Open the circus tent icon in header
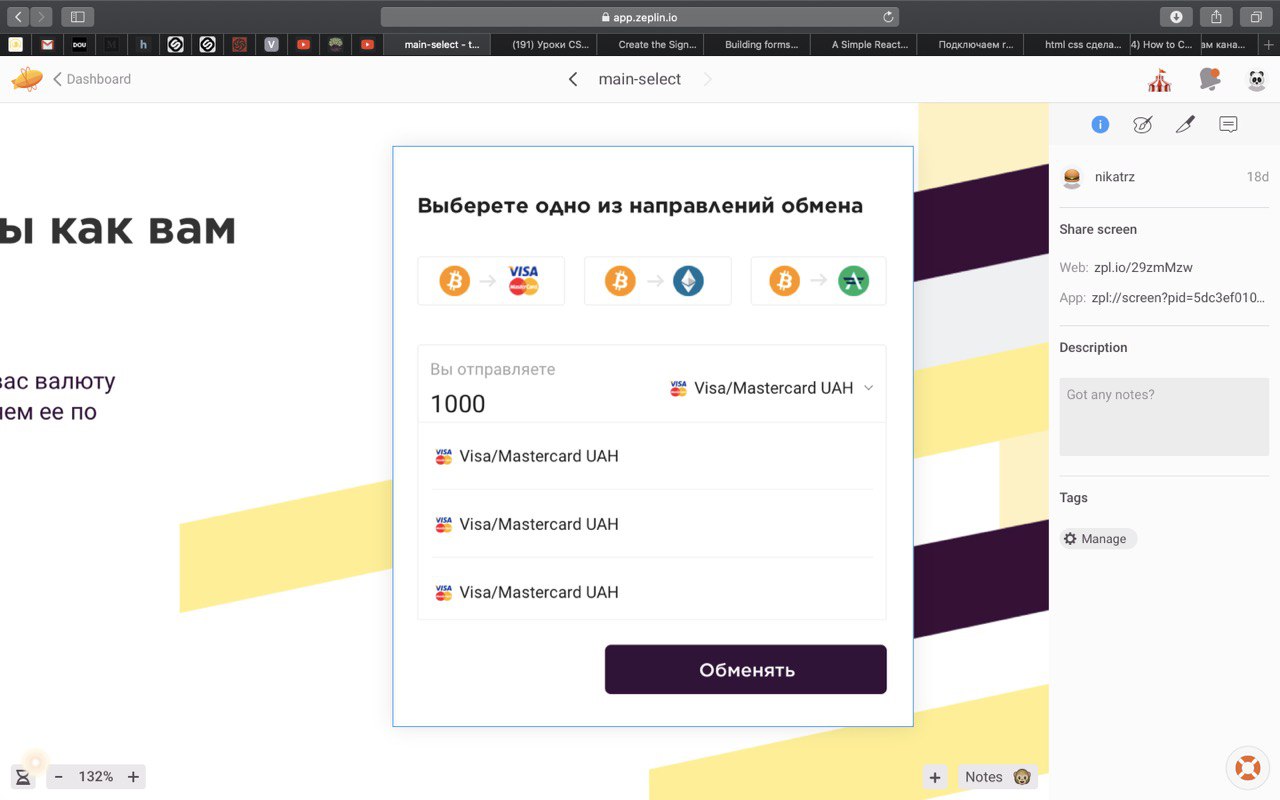The image size is (1280, 800). click(x=1160, y=80)
